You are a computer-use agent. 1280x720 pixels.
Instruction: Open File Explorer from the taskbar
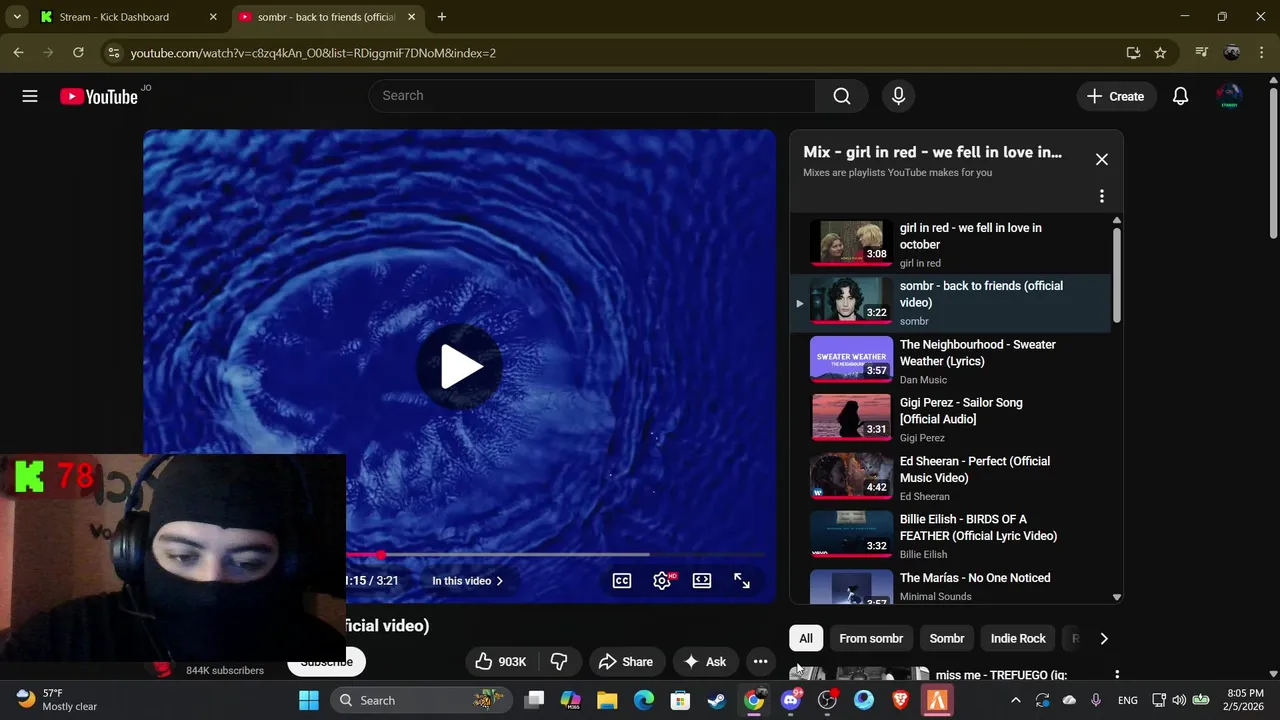(x=607, y=701)
